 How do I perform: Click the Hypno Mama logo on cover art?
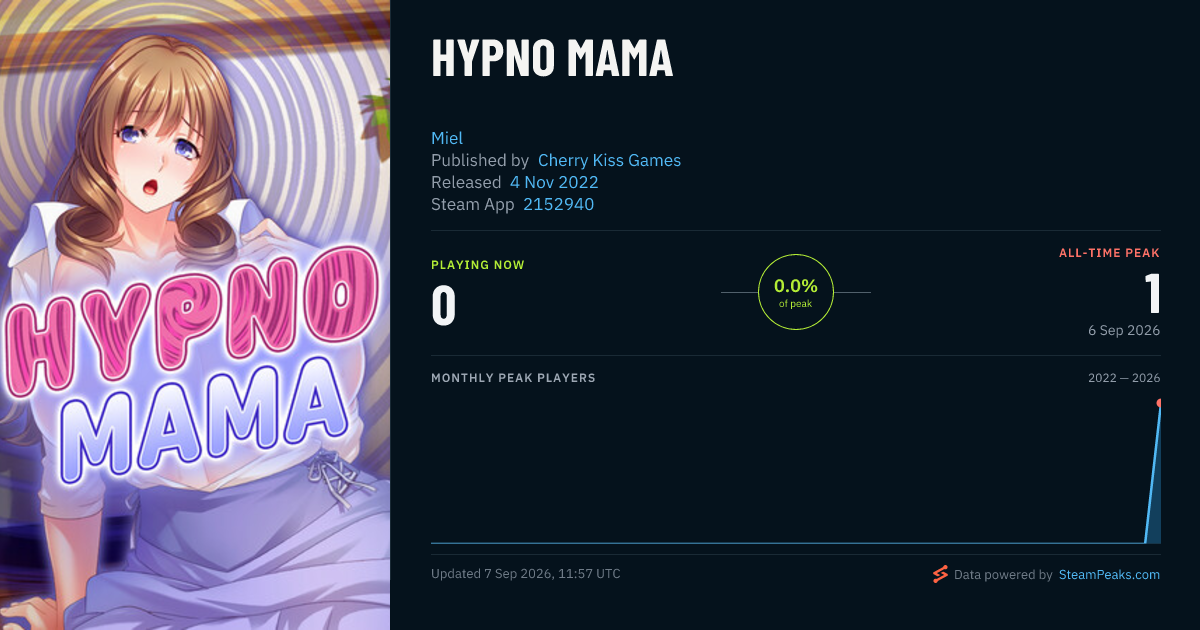pos(185,372)
